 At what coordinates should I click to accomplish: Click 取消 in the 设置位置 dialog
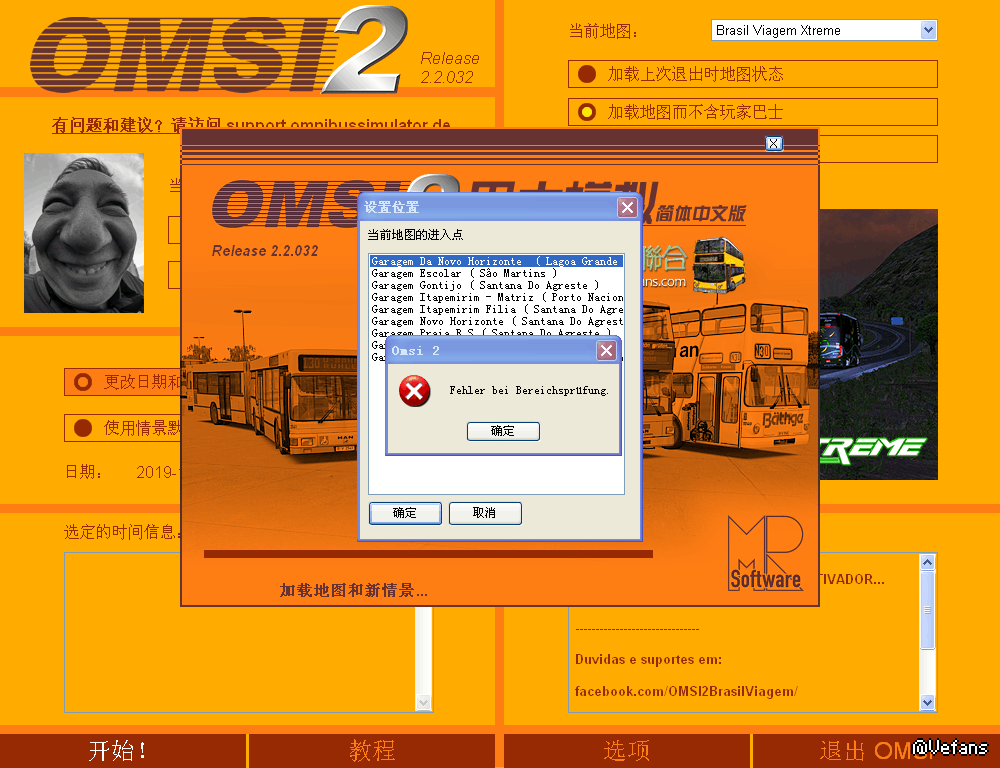[485, 513]
